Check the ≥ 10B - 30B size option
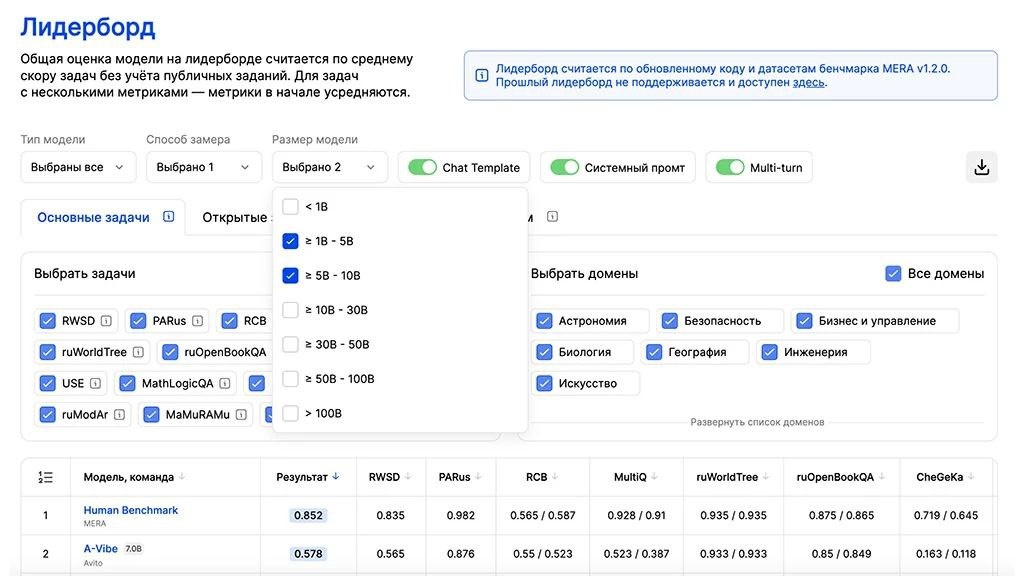 pyautogui.click(x=291, y=310)
